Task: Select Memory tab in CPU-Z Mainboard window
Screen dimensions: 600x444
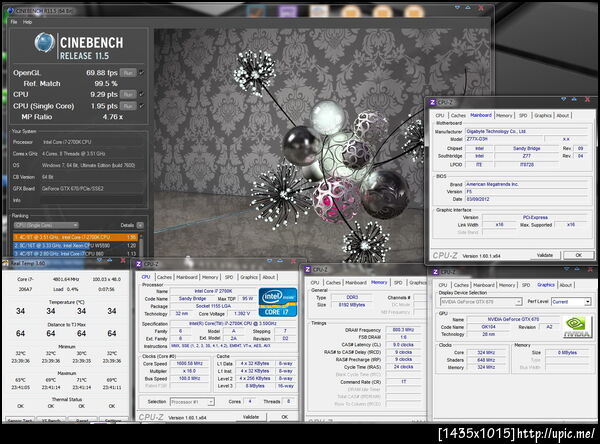Action: pos(504,115)
